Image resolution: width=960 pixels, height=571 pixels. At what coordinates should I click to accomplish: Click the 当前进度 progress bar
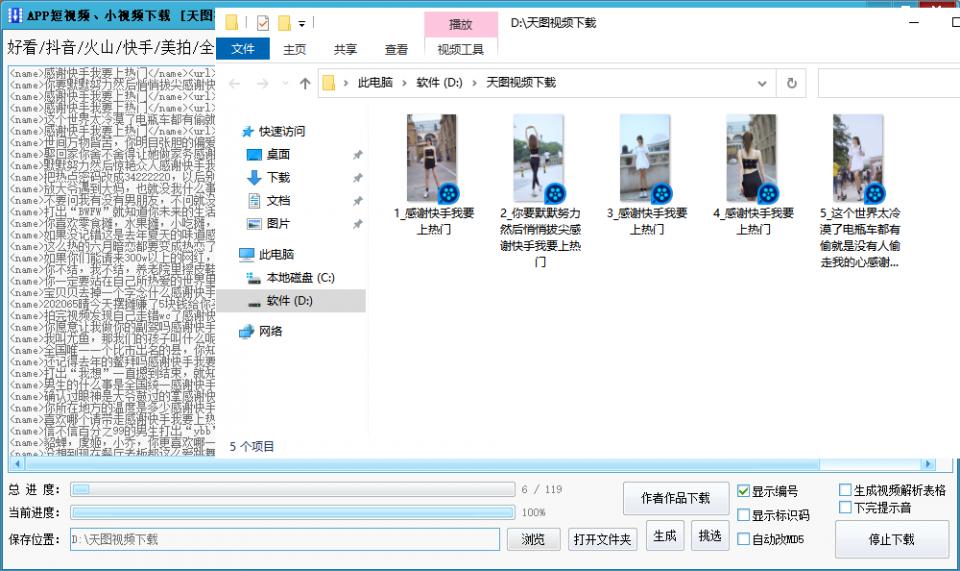coord(293,512)
